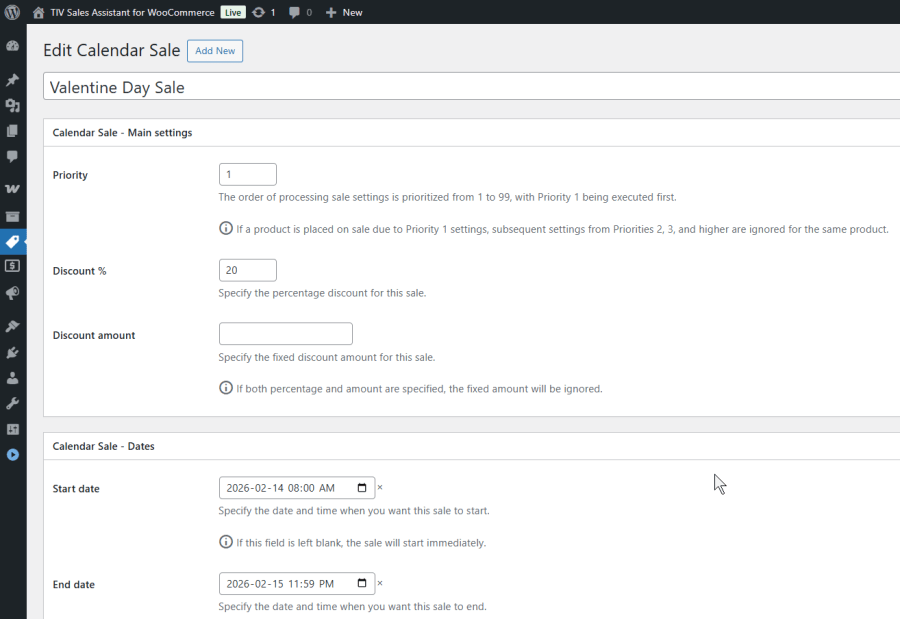Select the highlighted sales tag sidebar icon
The height and width of the screenshot is (619, 900).
(x=12, y=241)
